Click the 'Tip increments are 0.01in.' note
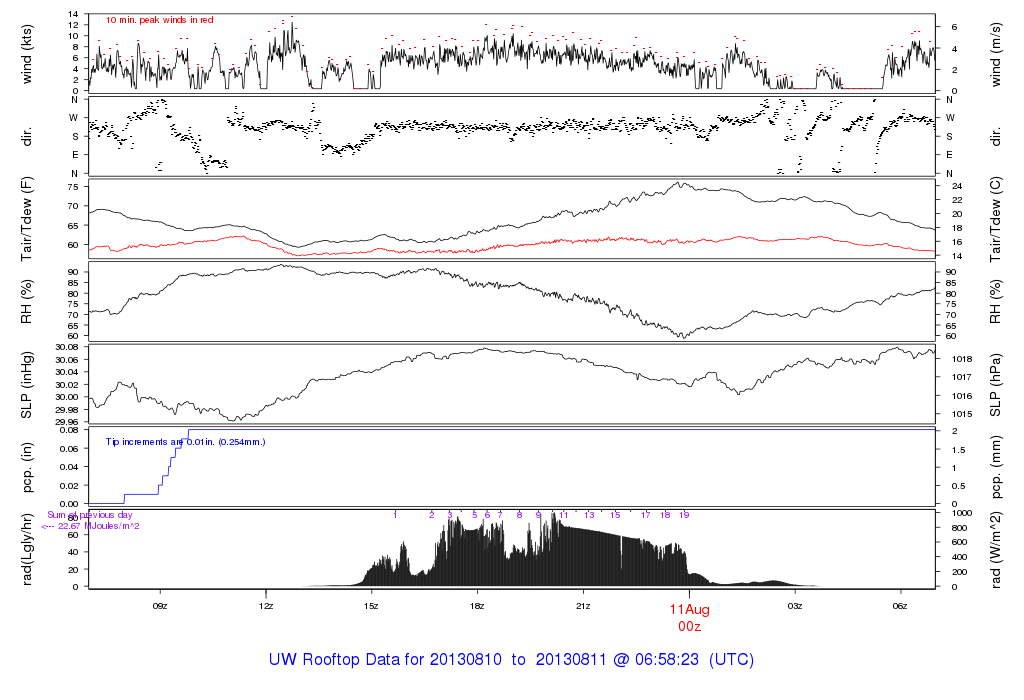 [185, 441]
